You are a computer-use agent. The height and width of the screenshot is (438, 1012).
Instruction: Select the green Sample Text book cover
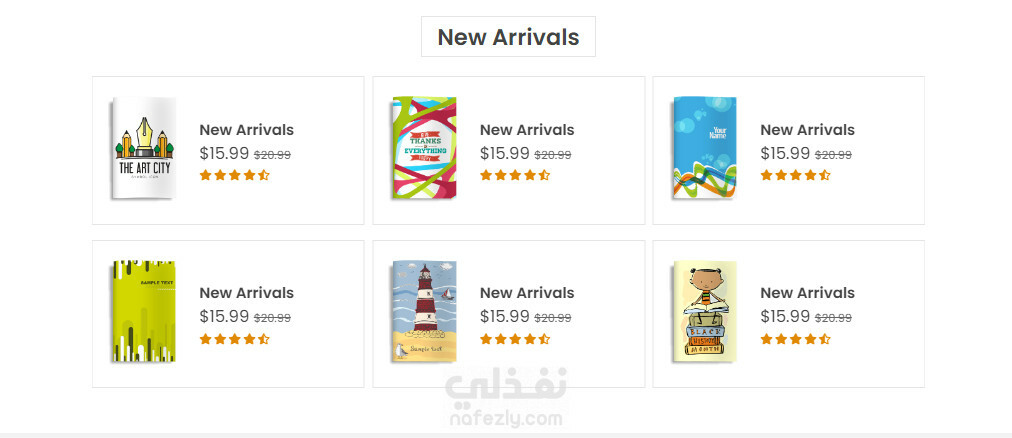pos(144,312)
